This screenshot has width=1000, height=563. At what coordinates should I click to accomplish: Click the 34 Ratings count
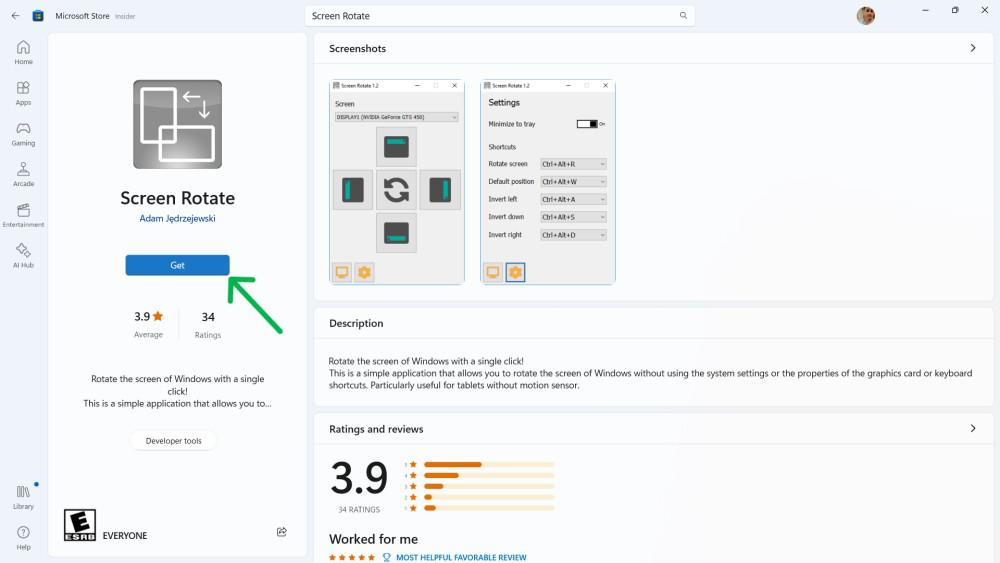(x=208, y=325)
